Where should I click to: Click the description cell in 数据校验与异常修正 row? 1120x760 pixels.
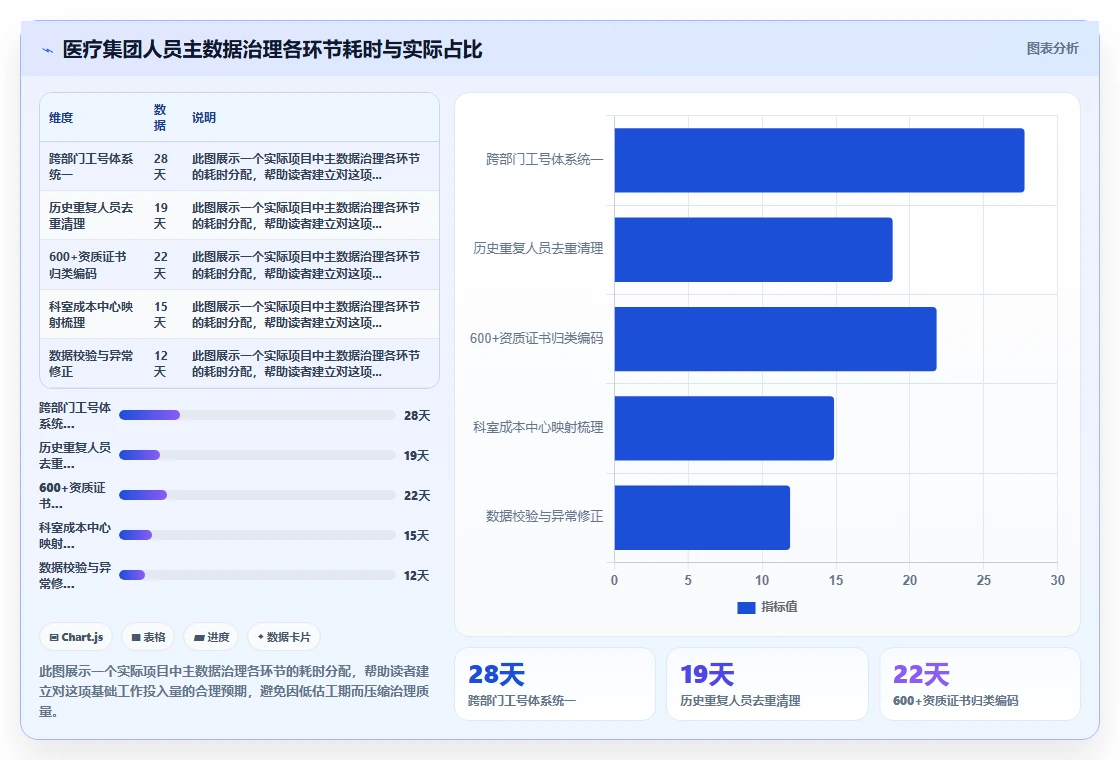[x=310, y=364]
